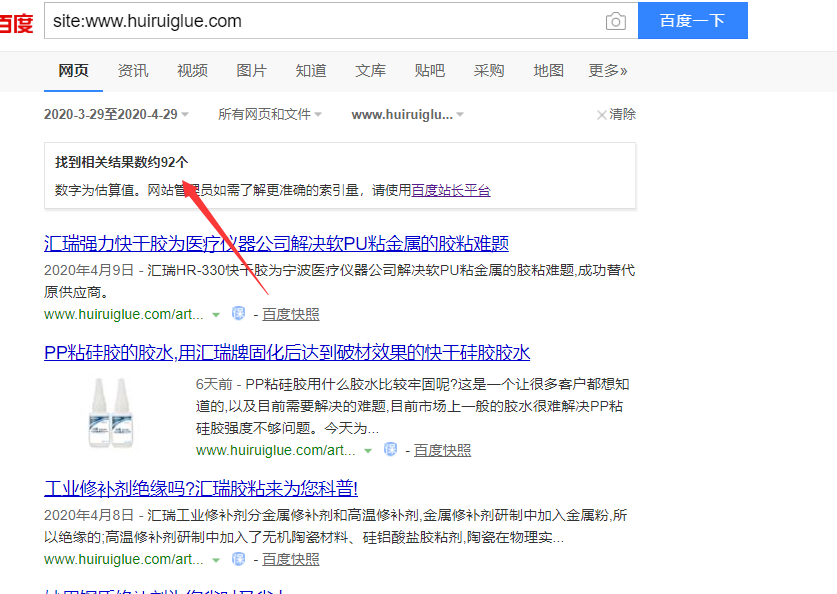This screenshot has height=594, width=837.
Task: Open the date range filter 2020-3-29至2020-4-29
Action: pos(116,114)
